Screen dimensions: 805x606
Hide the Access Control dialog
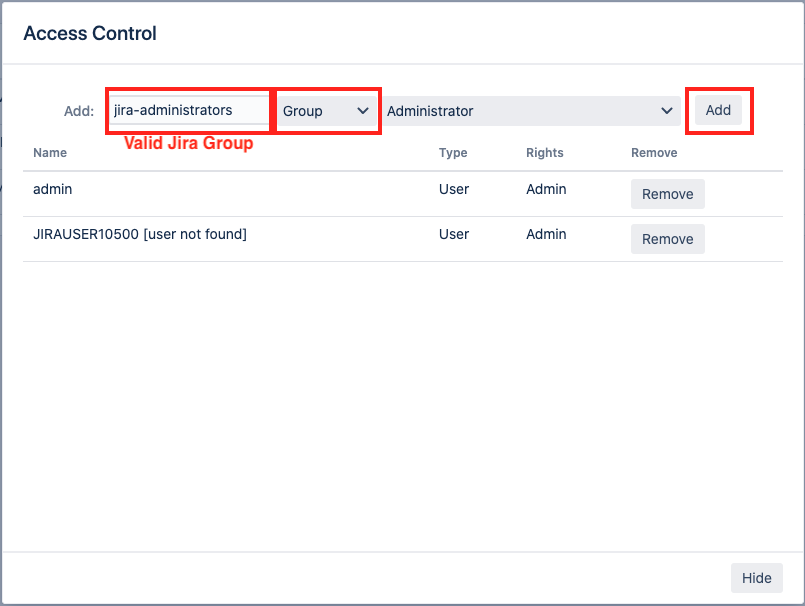[x=756, y=578]
